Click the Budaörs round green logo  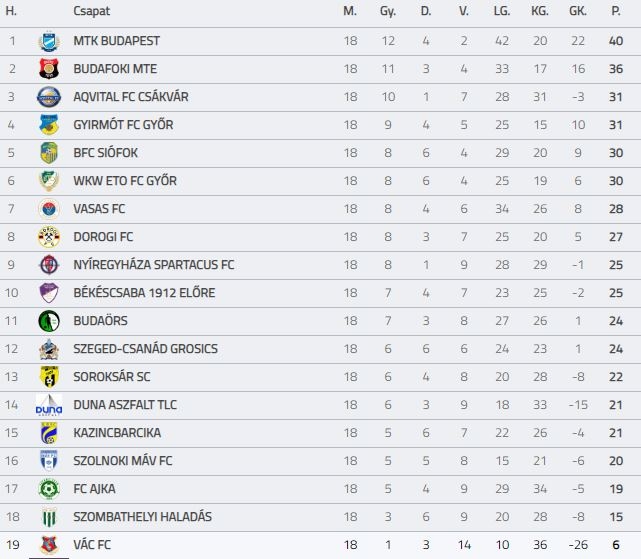pos(49,321)
